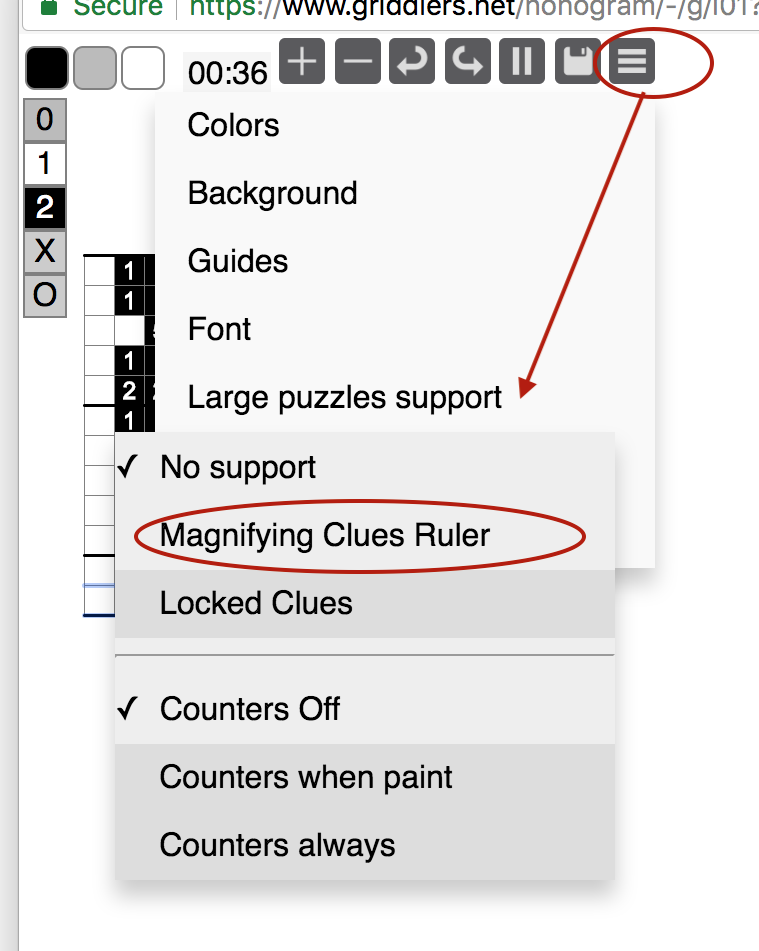Pick the gray color swatch
The image size is (759, 951).
point(95,68)
